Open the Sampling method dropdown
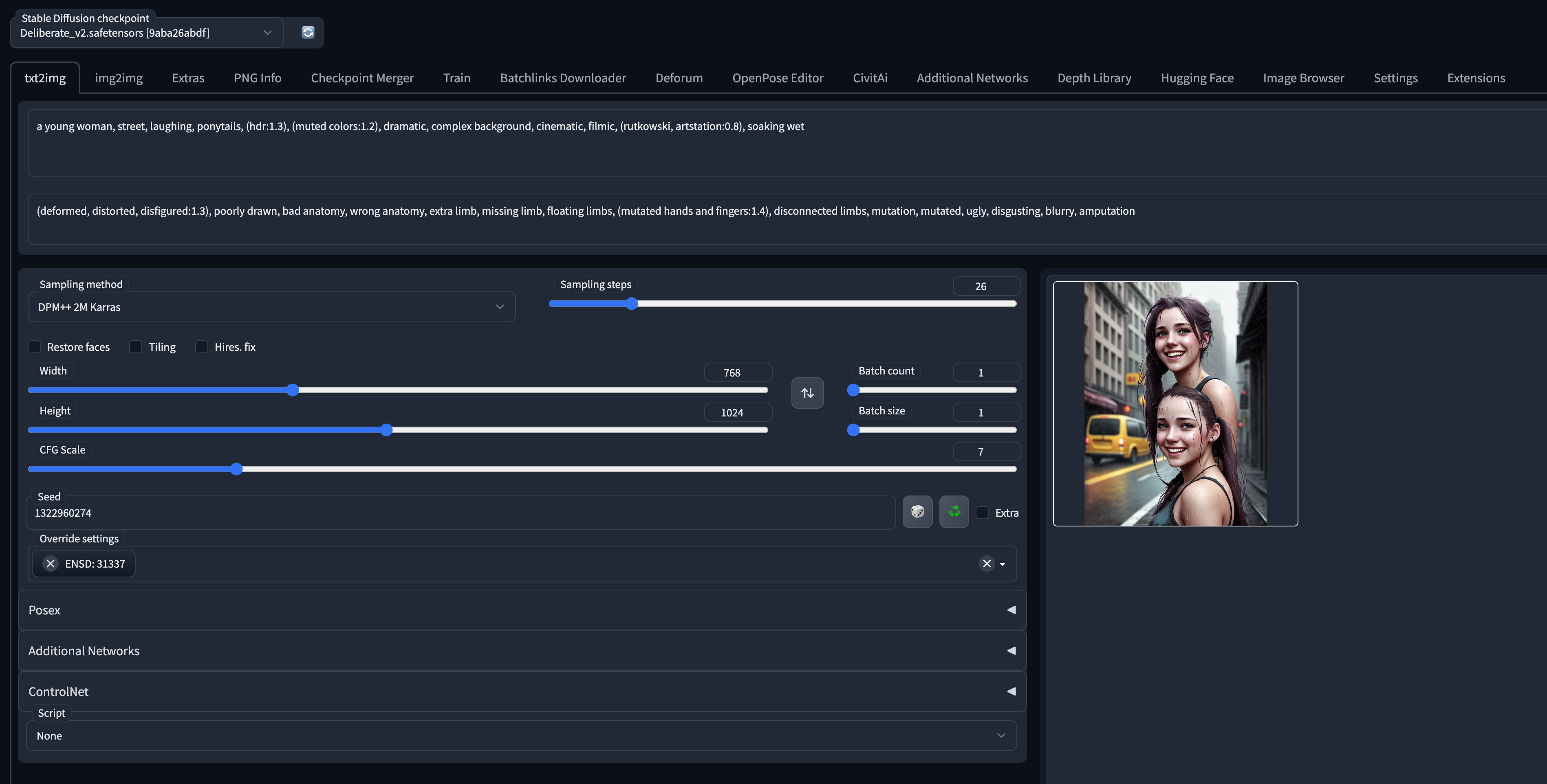The height and width of the screenshot is (784, 1547). pos(271,307)
